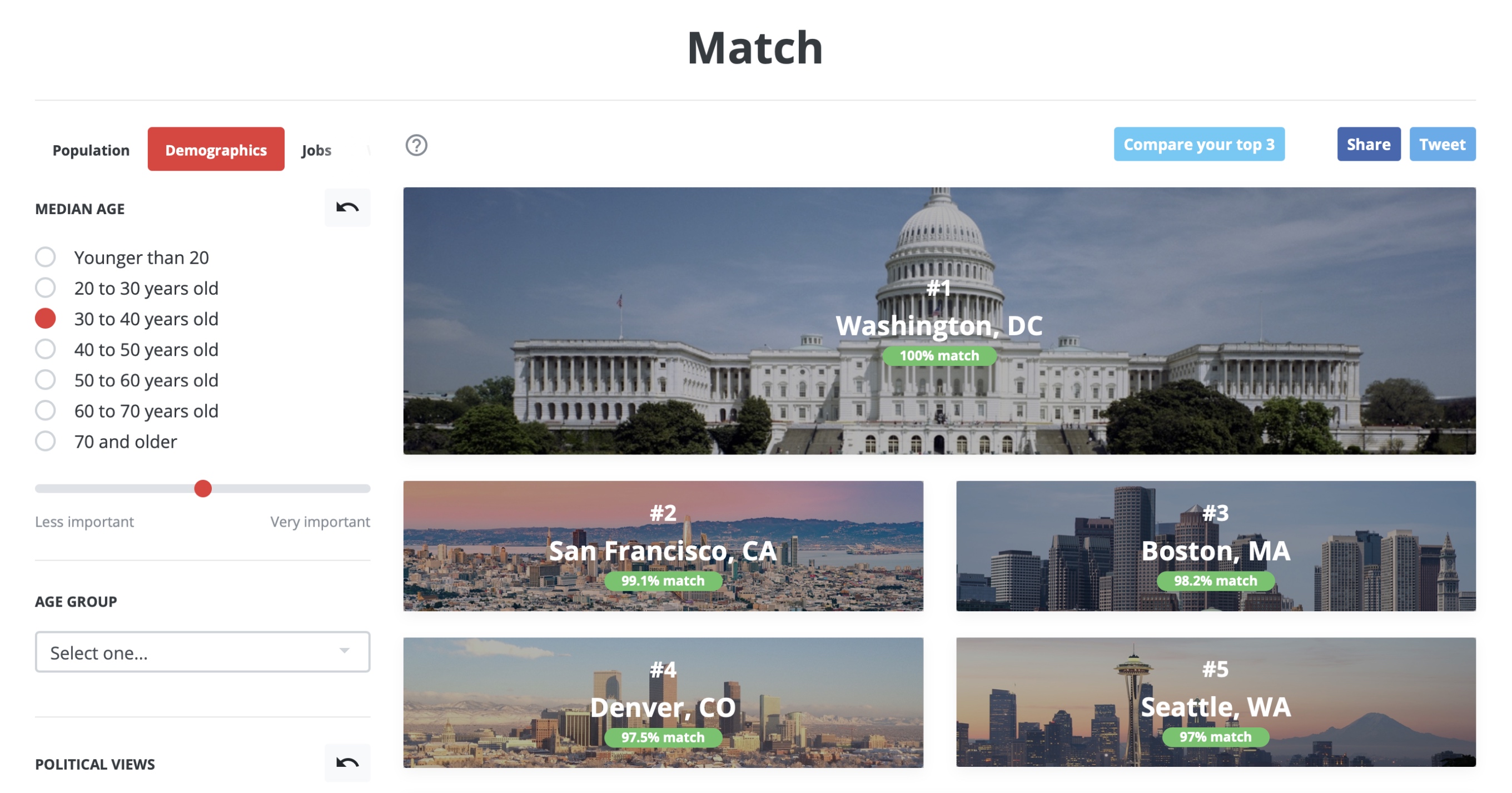The image size is (1512, 793).
Task: Expand the Age Group dropdown arrow
Action: click(x=345, y=651)
